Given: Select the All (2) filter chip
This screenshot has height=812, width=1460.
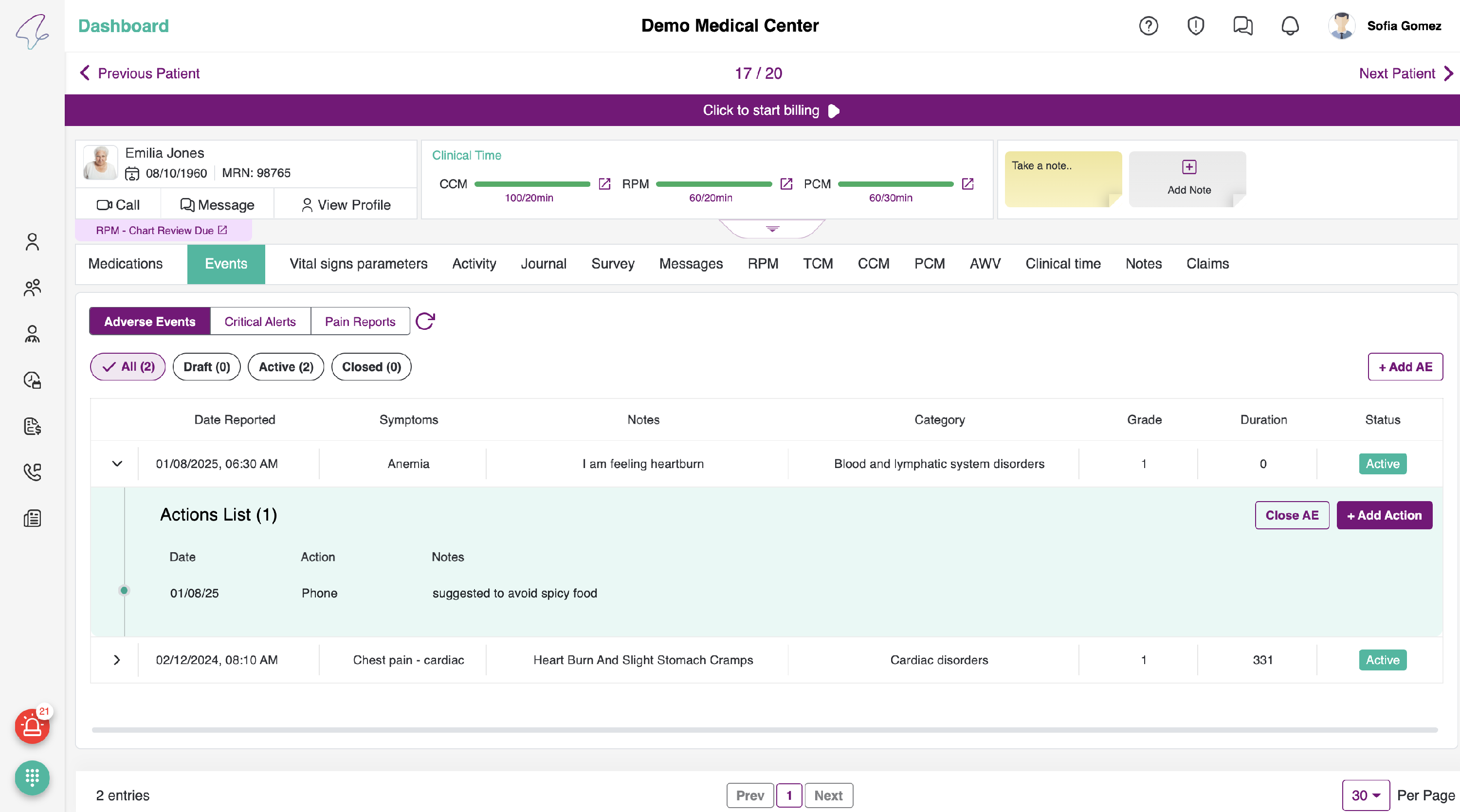Looking at the screenshot, I should [x=128, y=367].
